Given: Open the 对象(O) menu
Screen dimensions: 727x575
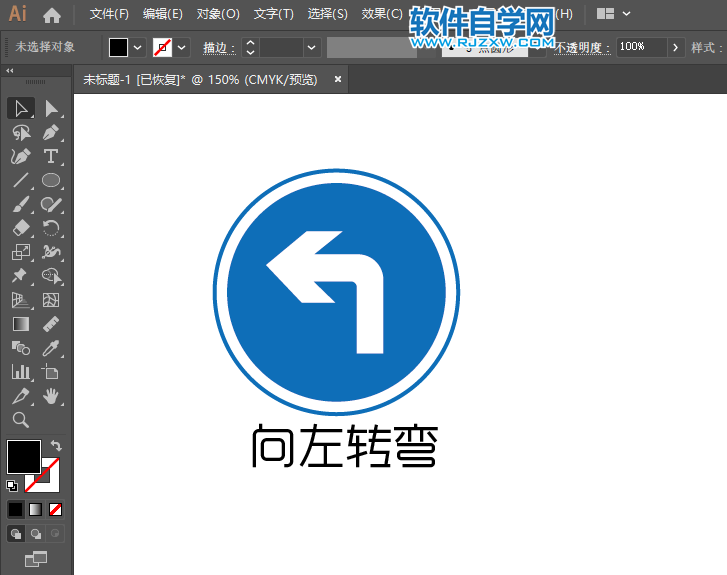Looking at the screenshot, I should [218, 14].
